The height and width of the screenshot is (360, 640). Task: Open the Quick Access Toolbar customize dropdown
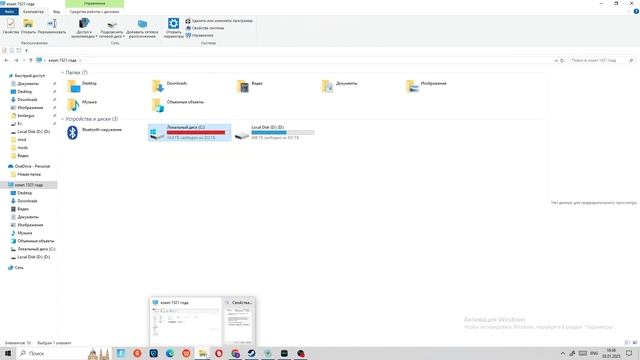pyautogui.click(x=27, y=50)
